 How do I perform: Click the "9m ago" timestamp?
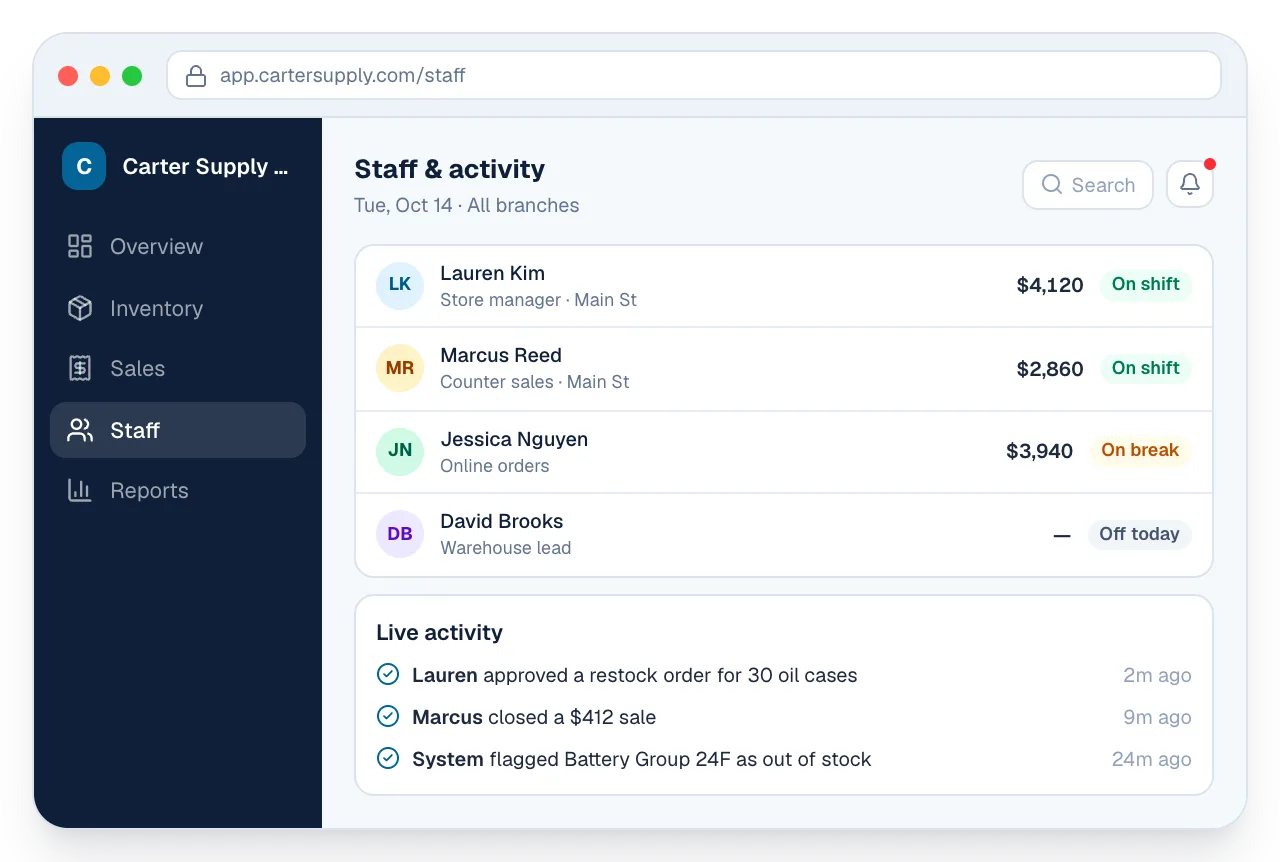[1157, 717]
